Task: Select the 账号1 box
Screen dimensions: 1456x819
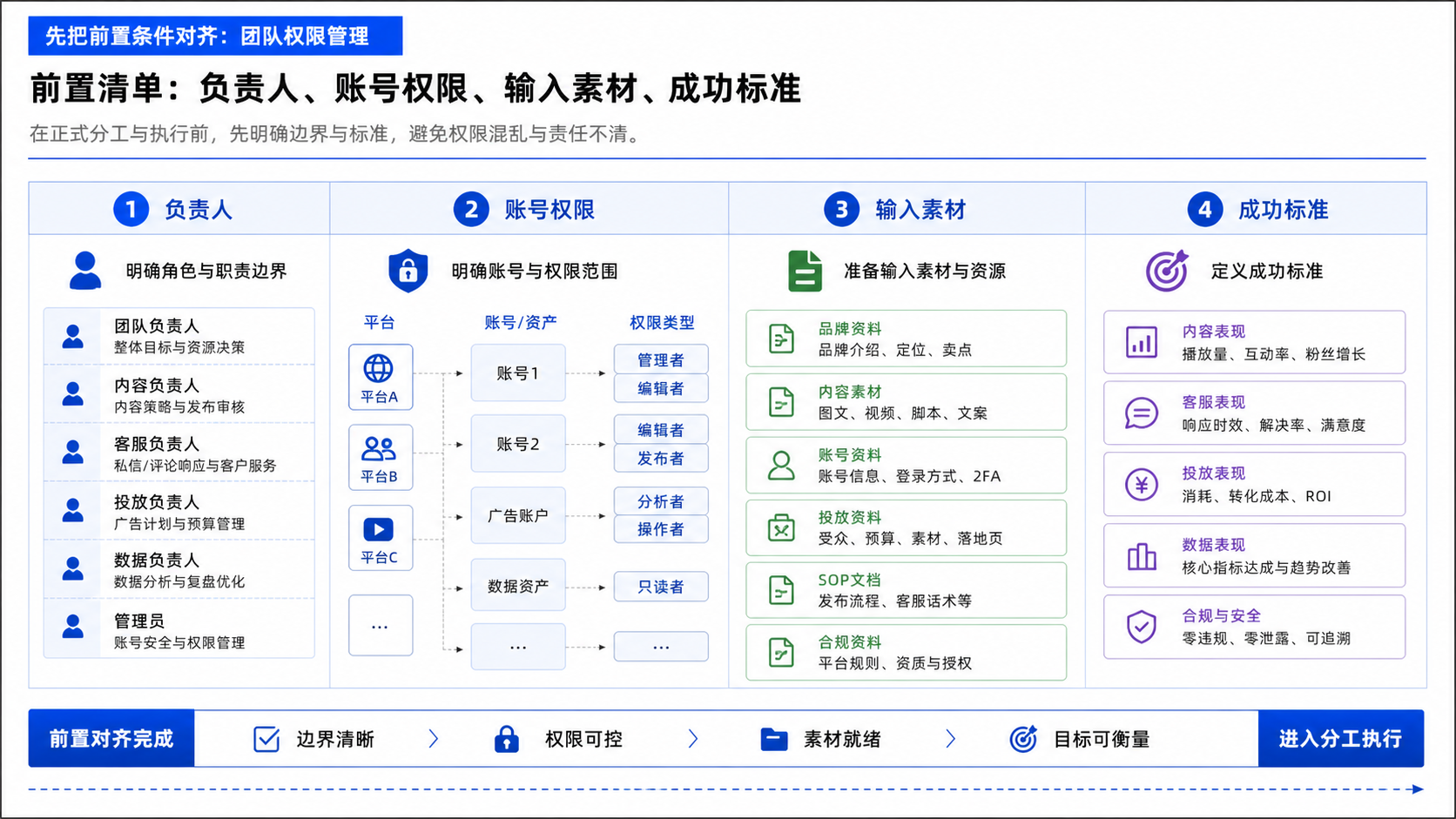Action: coord(518,373)
